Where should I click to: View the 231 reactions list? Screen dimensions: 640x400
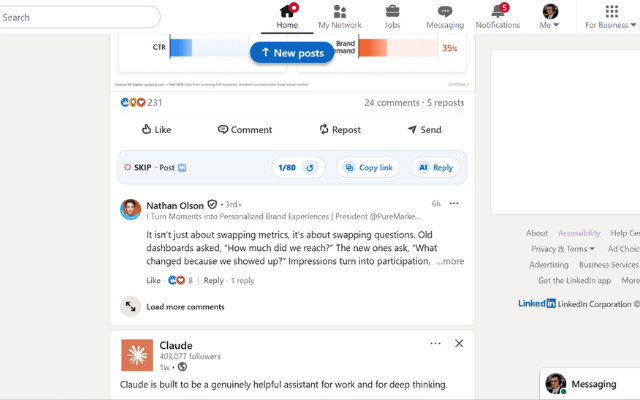(141, 102)
